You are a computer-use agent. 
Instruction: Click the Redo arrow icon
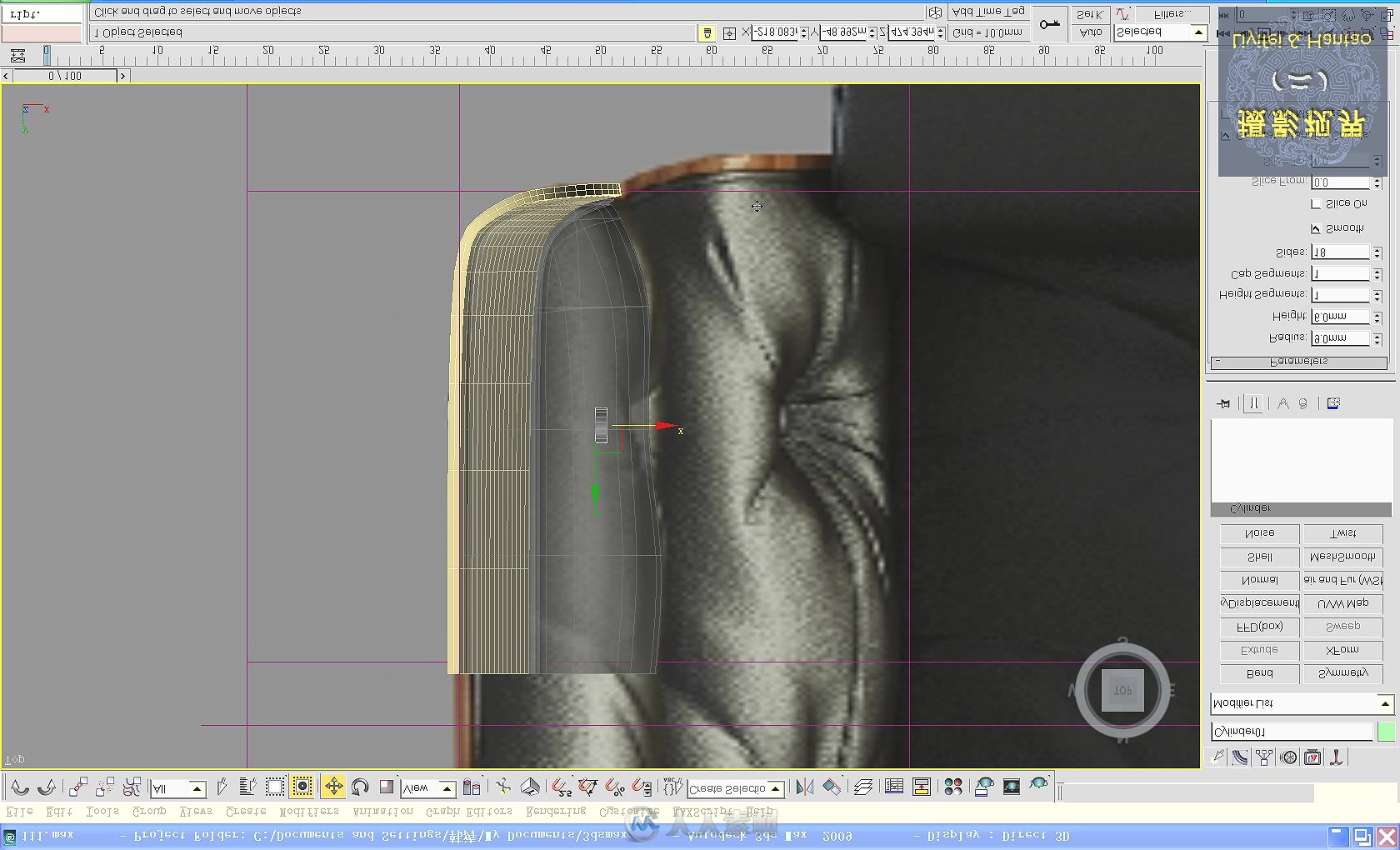coord(47,787)
